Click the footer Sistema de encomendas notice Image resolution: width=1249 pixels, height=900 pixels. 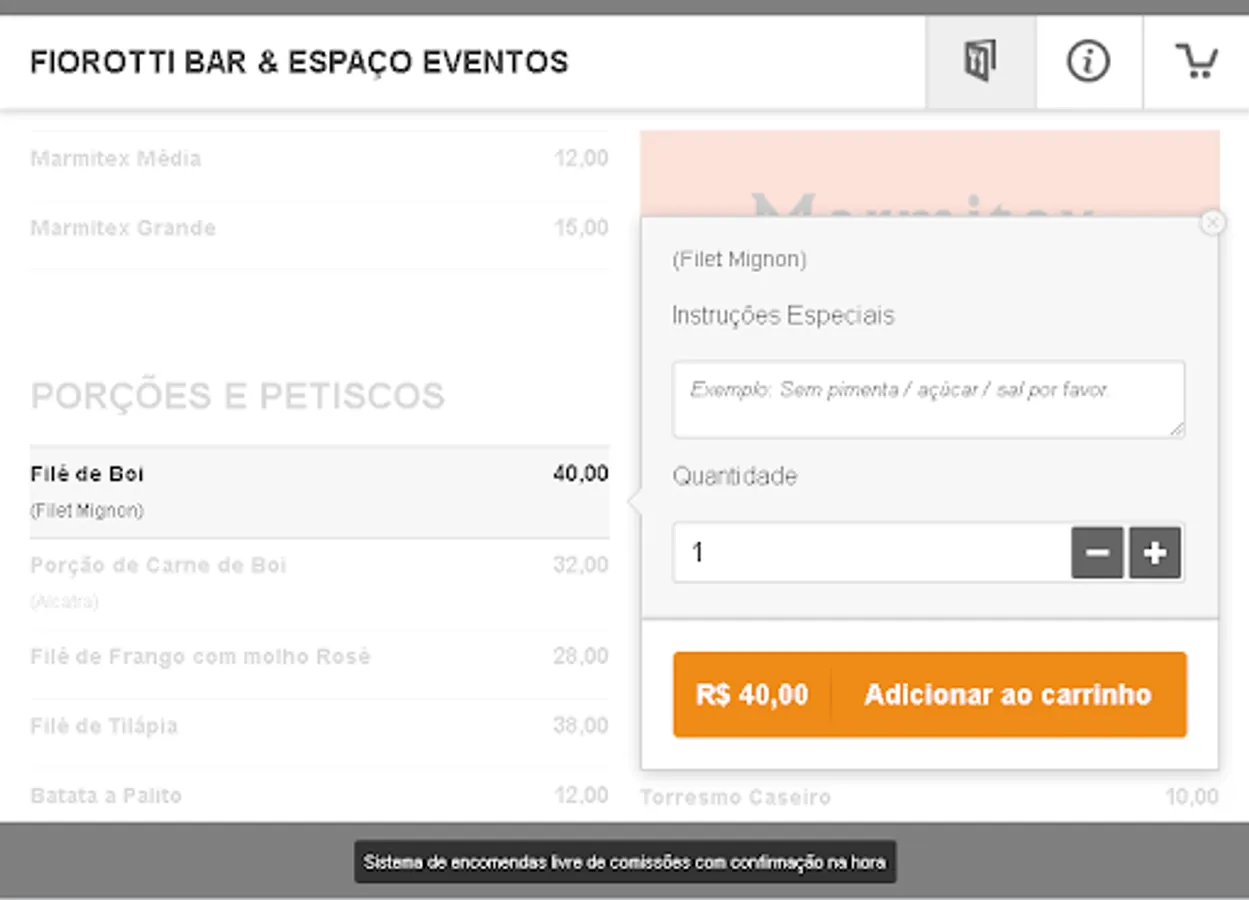[x=625, y=862]
